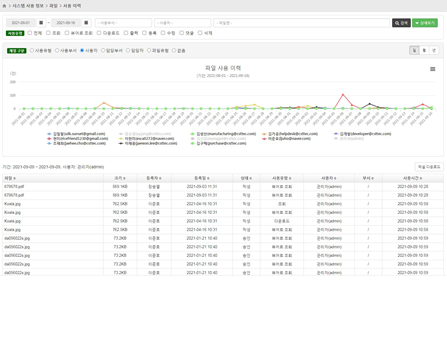Switch to the line chart view icon
Image resolution: width=447 pixels, height=362 pixels.
click(x=414, y=50)
